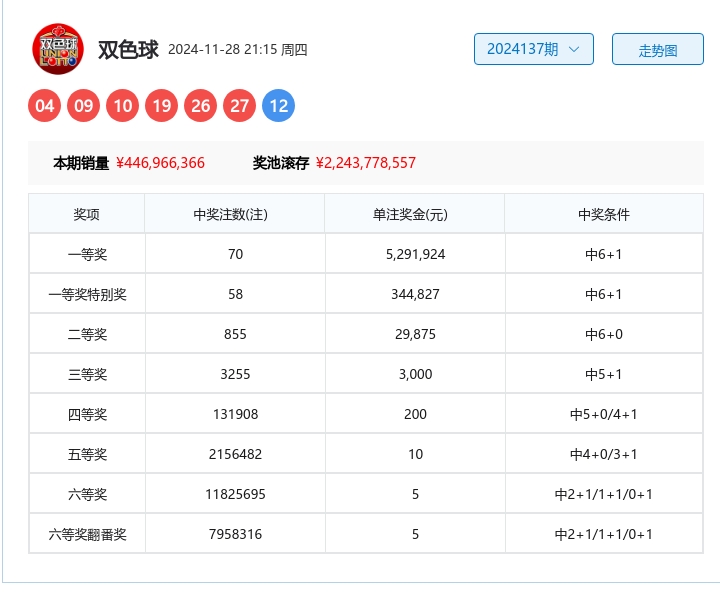Select red ball 19
The height and width of the screenshot is (592, 720).
[x=162, y=106]
